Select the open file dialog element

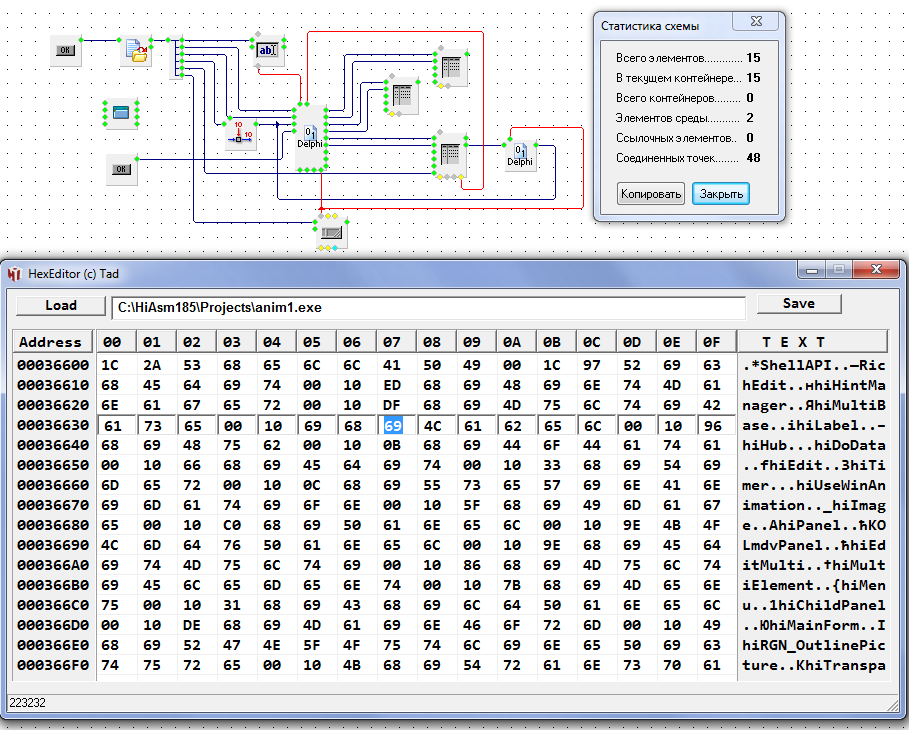coord(135,51)
